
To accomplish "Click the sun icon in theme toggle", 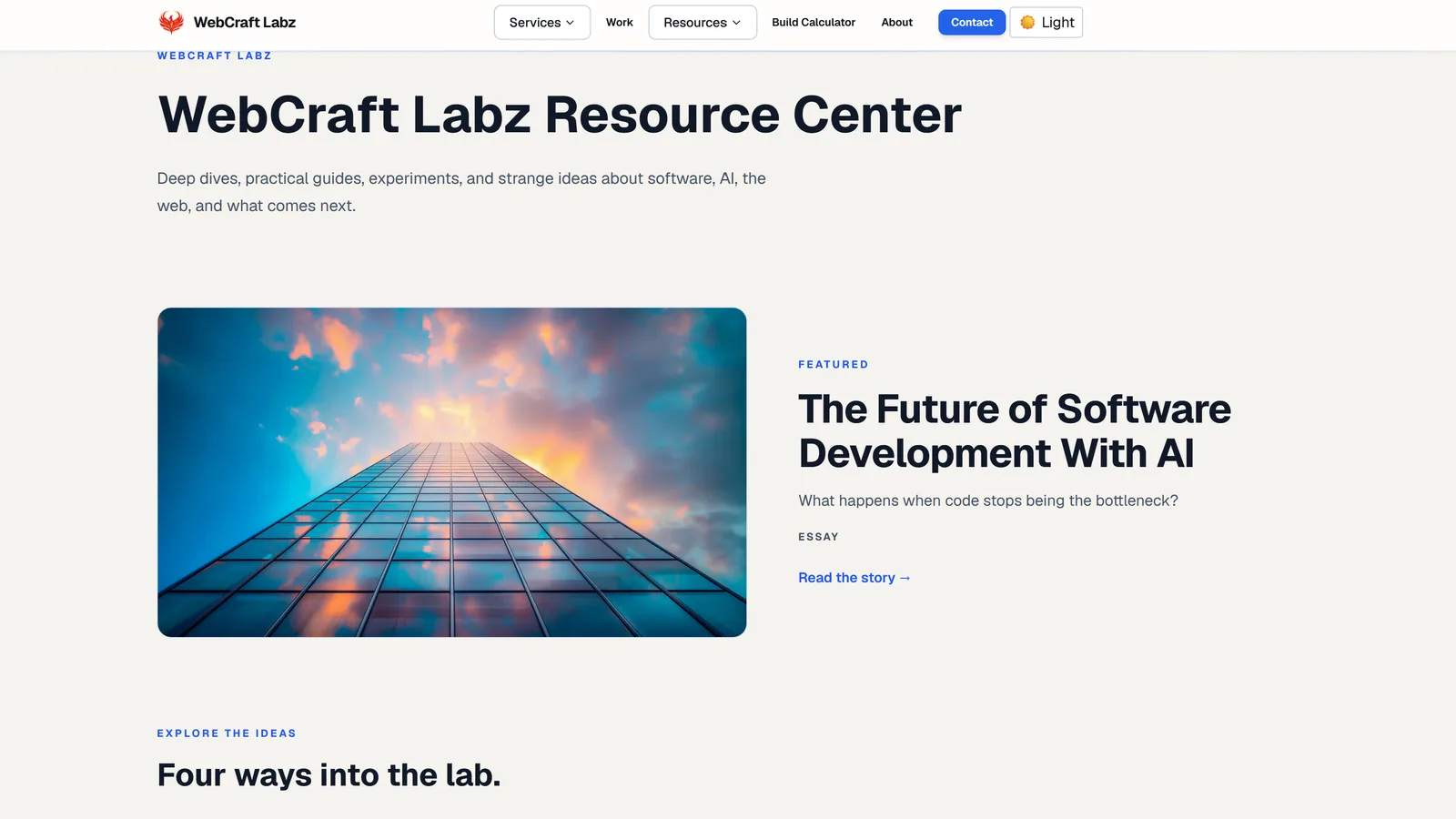I will [x=1027, y=23].
